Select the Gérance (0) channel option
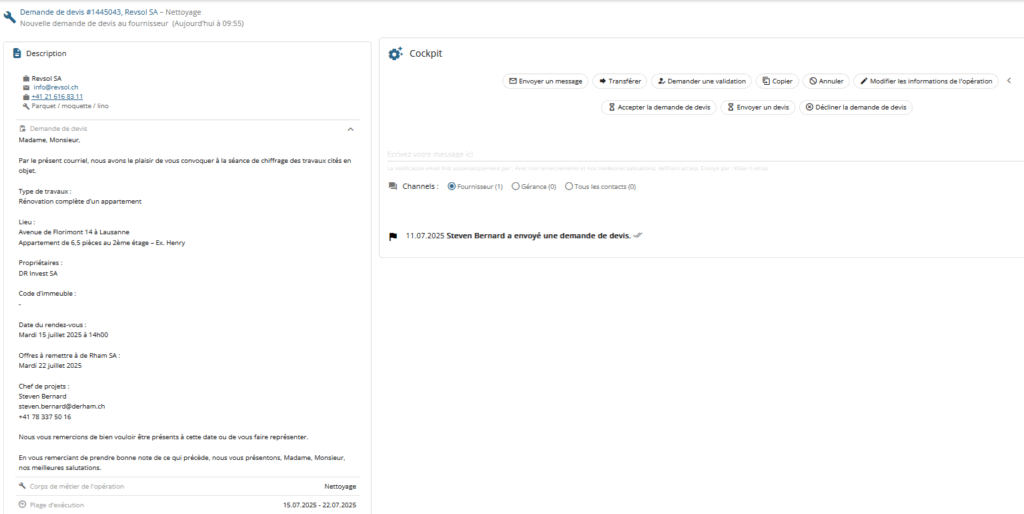The image size is (1024, 514). 516,186
